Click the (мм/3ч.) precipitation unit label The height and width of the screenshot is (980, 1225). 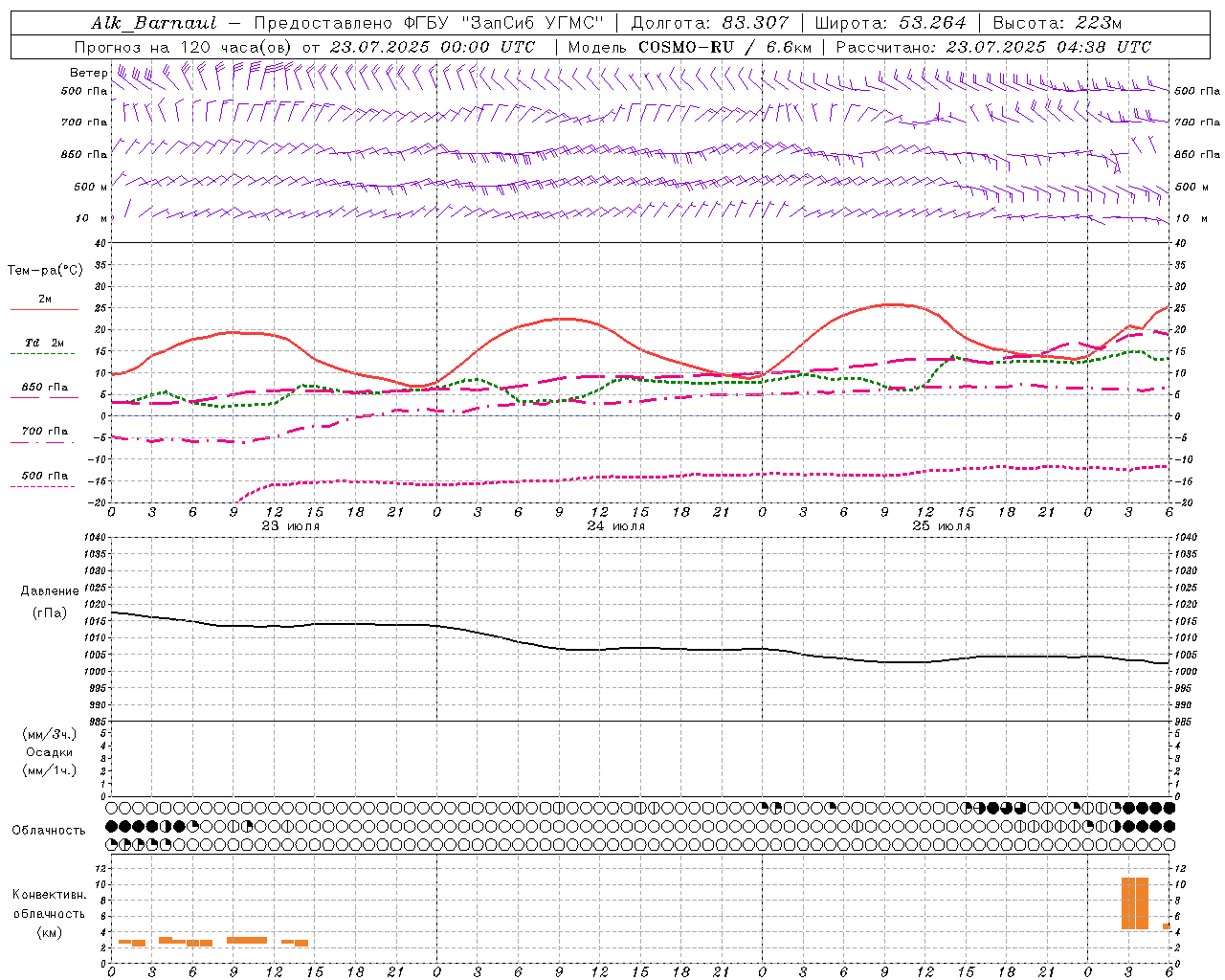pos(50,734)
